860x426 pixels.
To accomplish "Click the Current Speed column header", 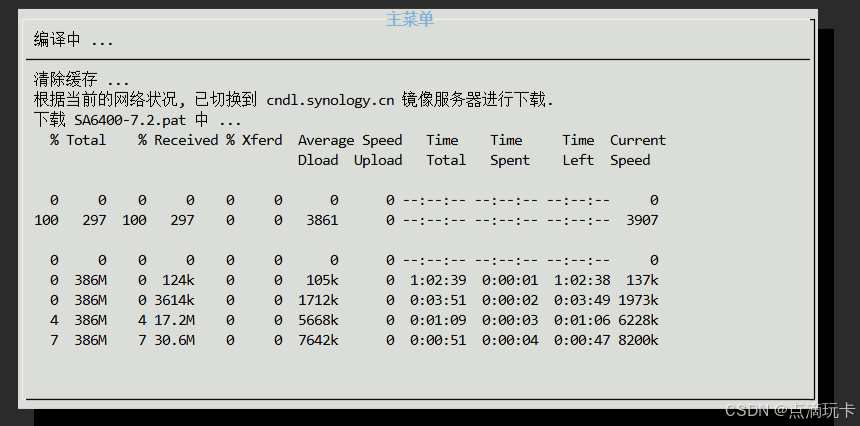I will 638,150.
